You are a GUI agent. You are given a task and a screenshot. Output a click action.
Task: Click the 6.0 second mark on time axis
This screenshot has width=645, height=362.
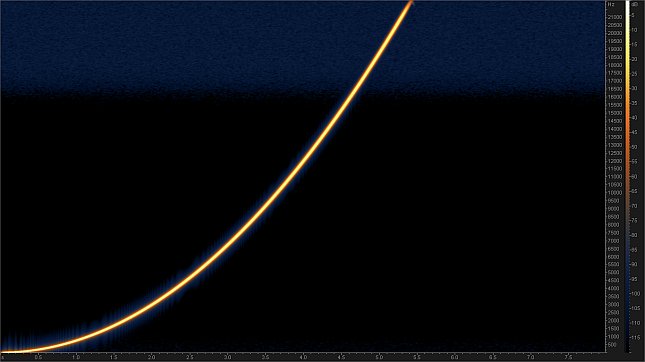click(x=455, y=357)
